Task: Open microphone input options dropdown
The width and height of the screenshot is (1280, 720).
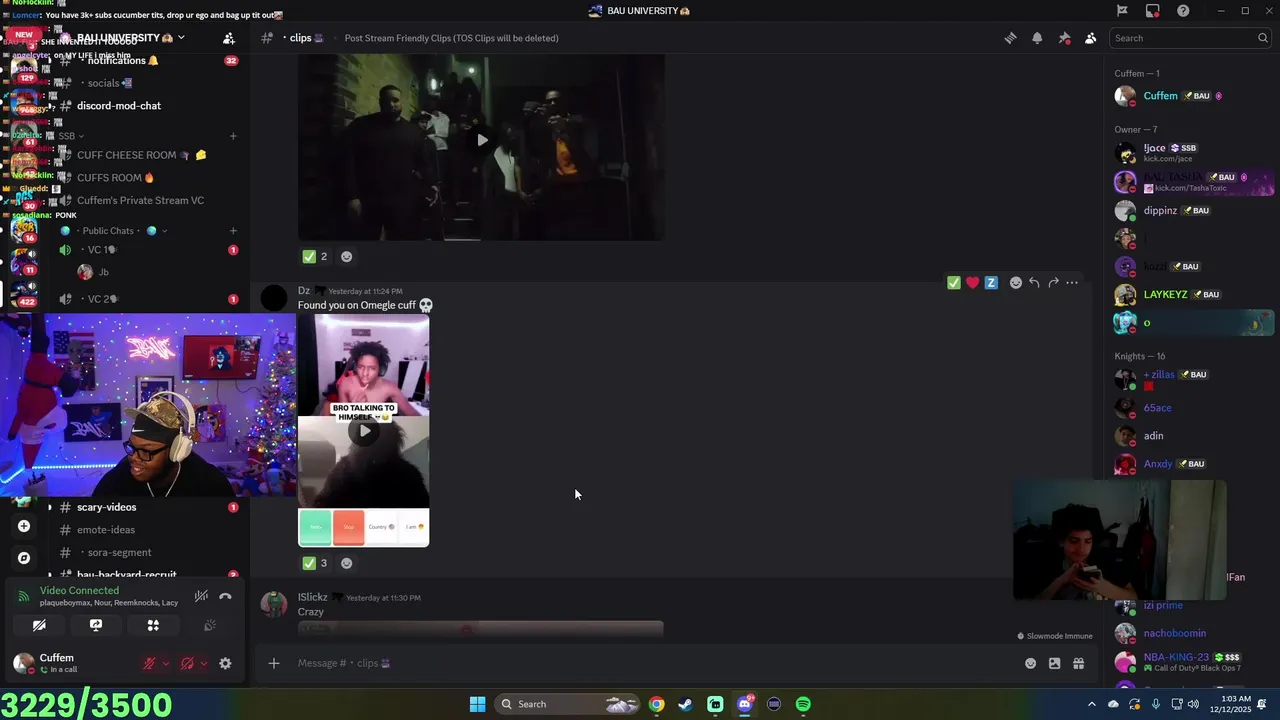Action: click(166, 663)
